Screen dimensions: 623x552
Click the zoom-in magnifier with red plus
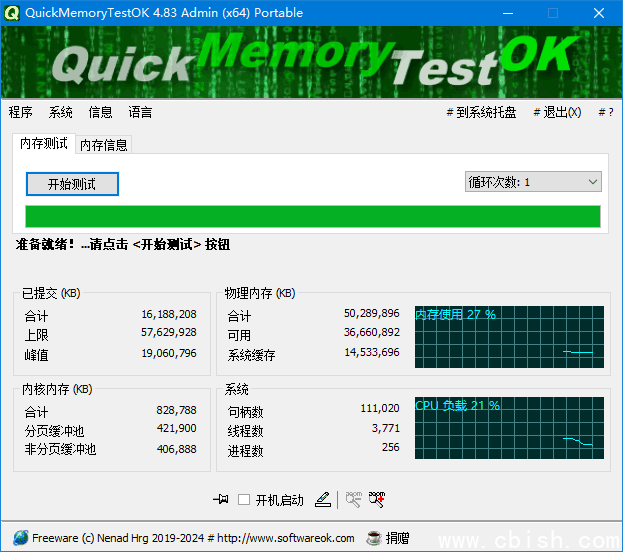click(x=377, y=499)
